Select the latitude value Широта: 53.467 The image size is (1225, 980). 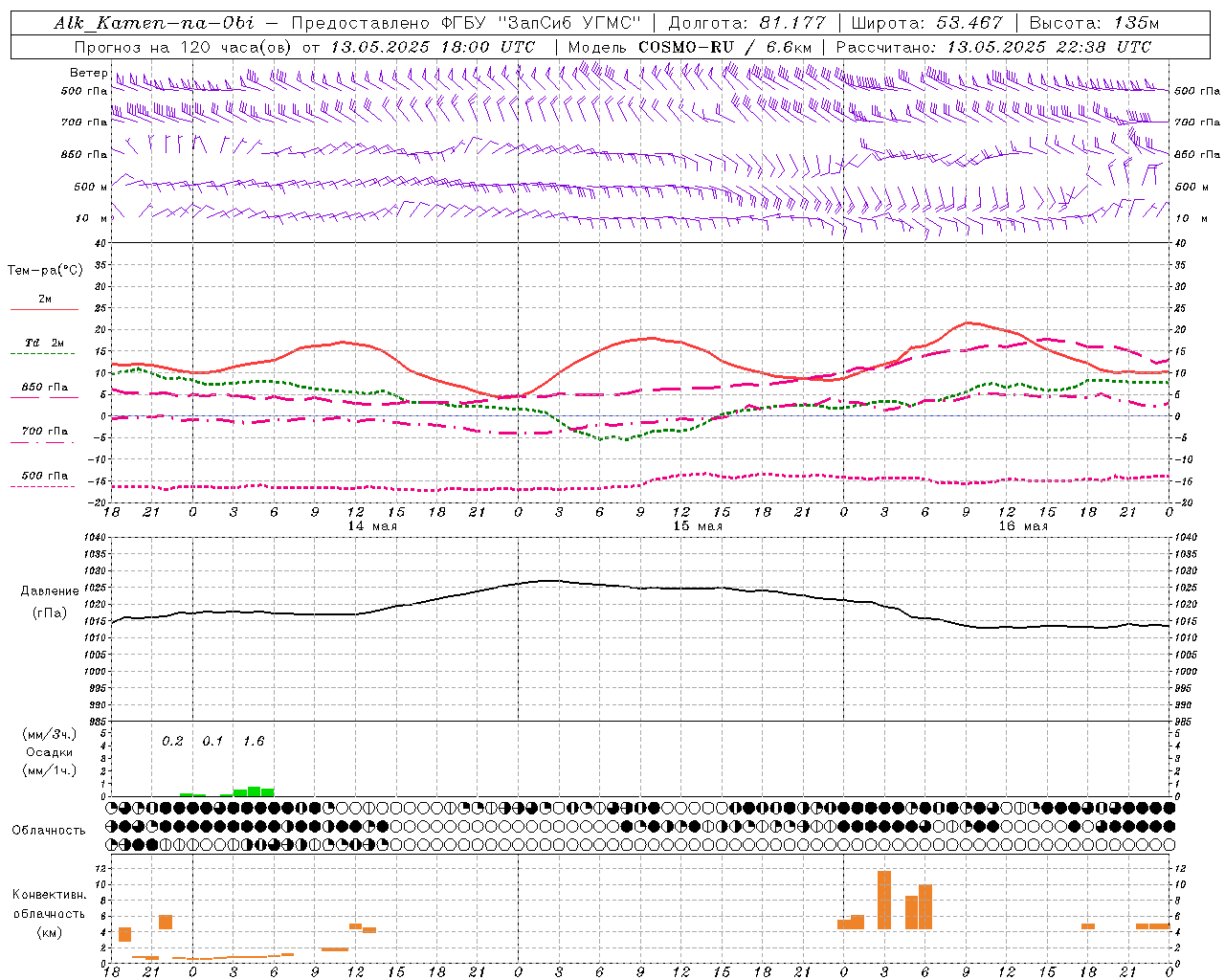point(927,23)
